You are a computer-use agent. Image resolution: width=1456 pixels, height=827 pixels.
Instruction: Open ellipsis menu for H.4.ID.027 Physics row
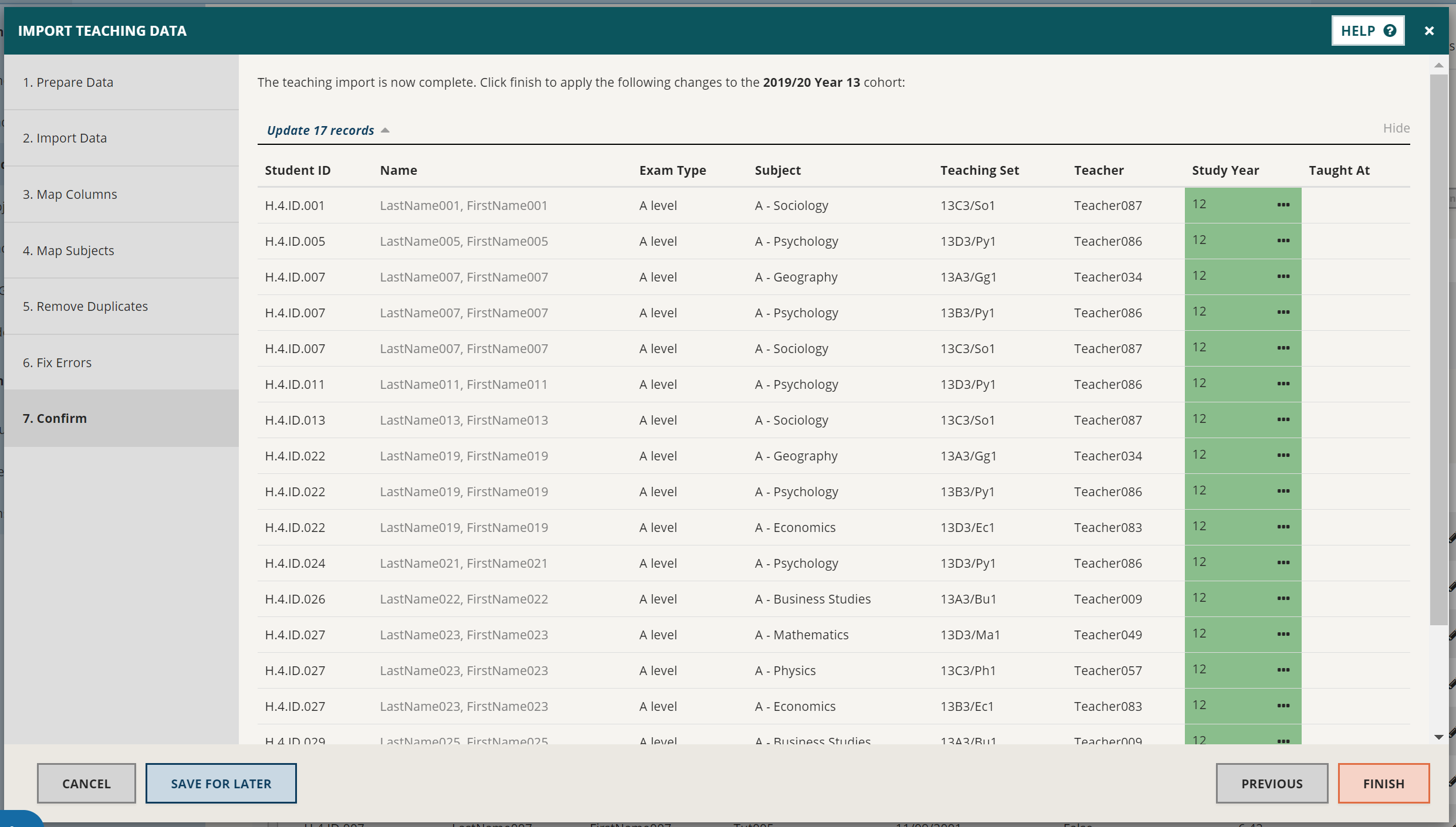coord(1283,670)
